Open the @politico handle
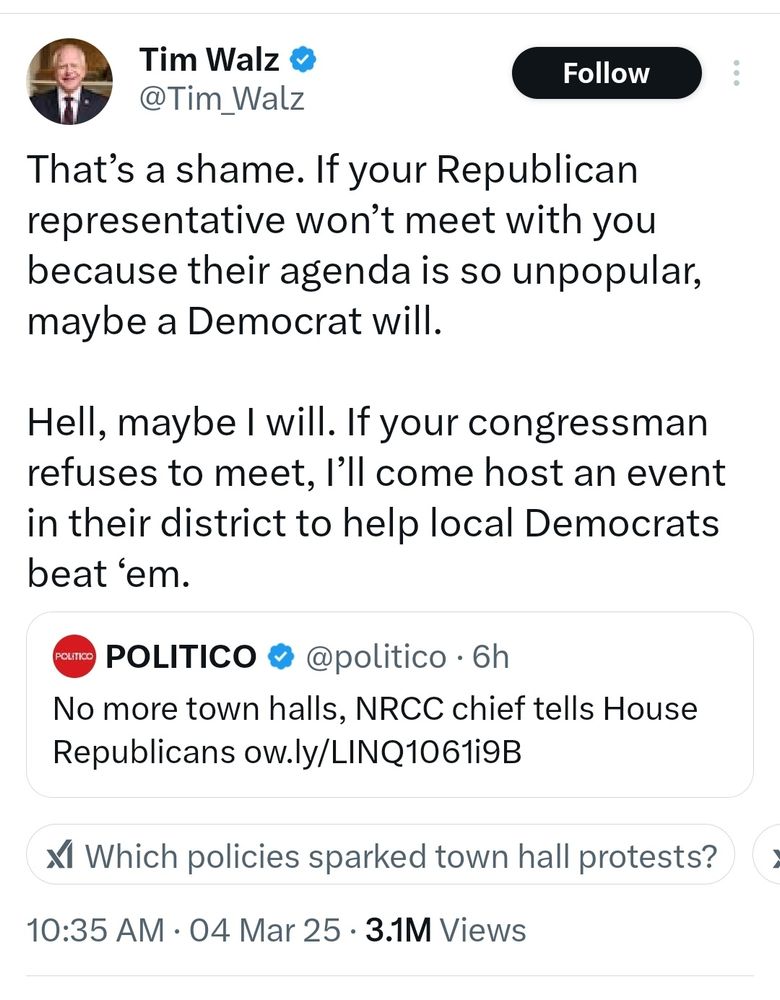The height and width of the screenshot is (1000, 780). (x=375, y=657)
